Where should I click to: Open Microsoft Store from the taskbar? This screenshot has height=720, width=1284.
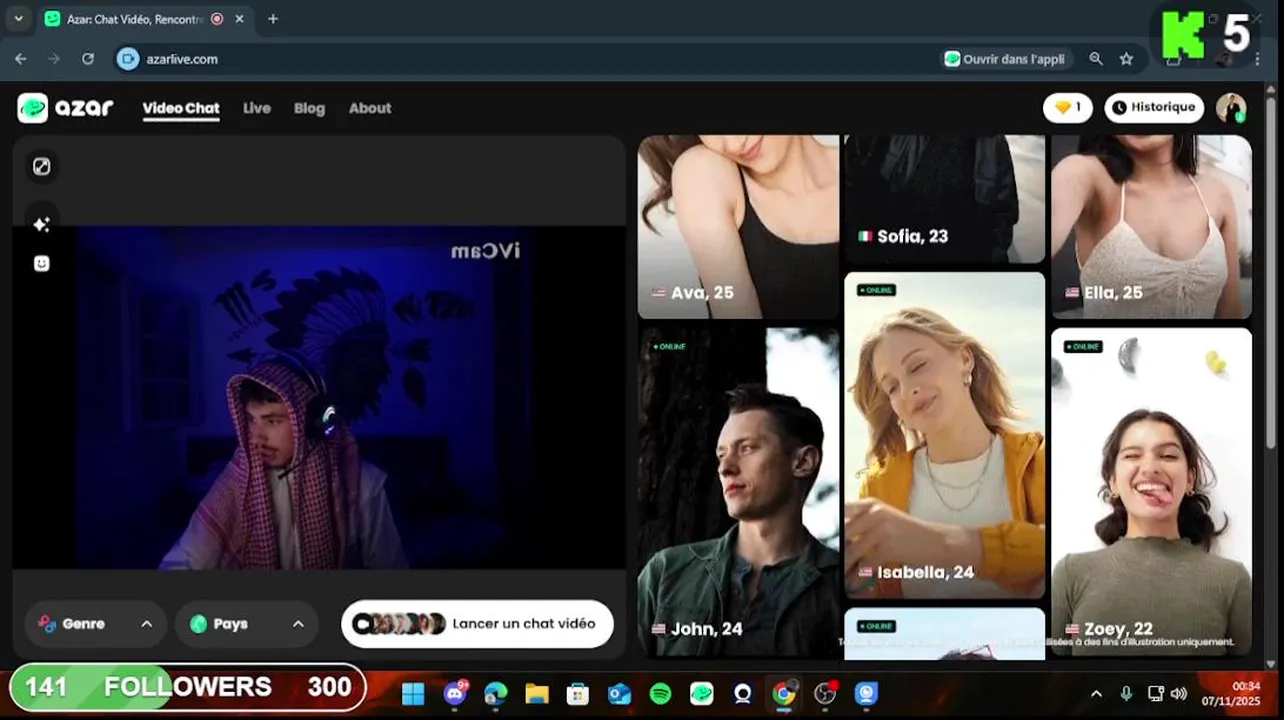pyautogui.click(x=578, y=693)
